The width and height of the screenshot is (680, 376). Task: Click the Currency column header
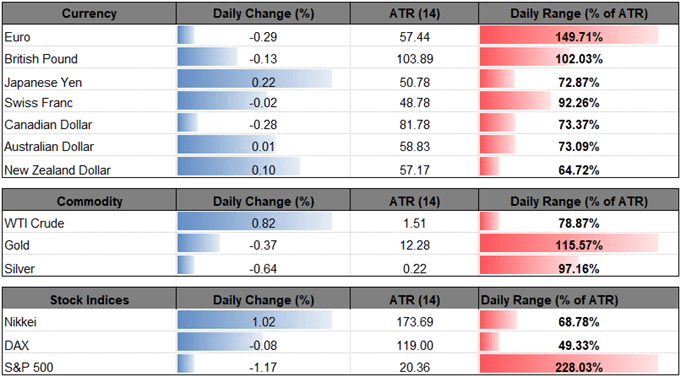click(x=89, y=14)
